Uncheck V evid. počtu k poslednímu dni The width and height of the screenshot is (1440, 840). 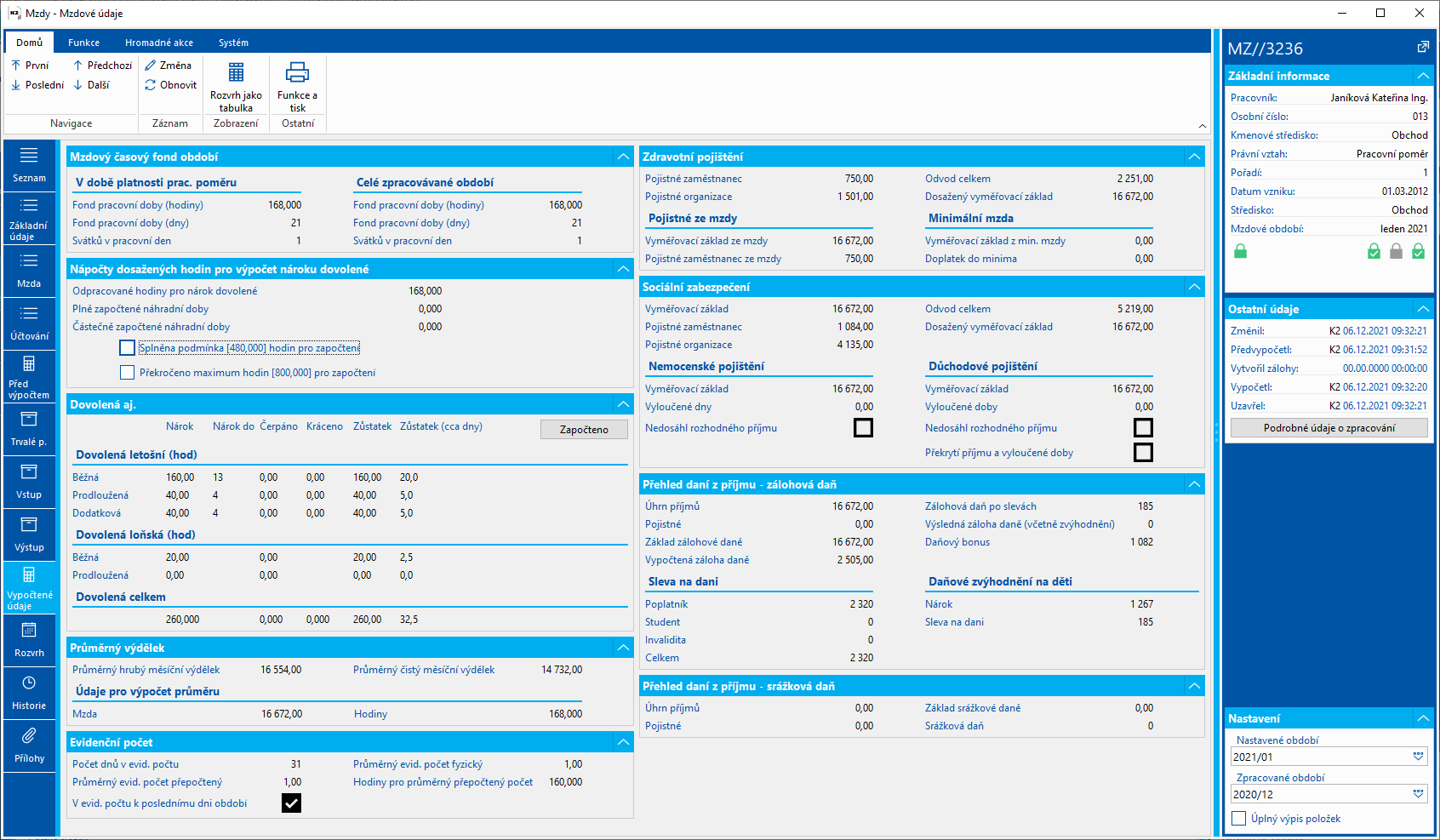pyautogui.click(x=291, y=803)
